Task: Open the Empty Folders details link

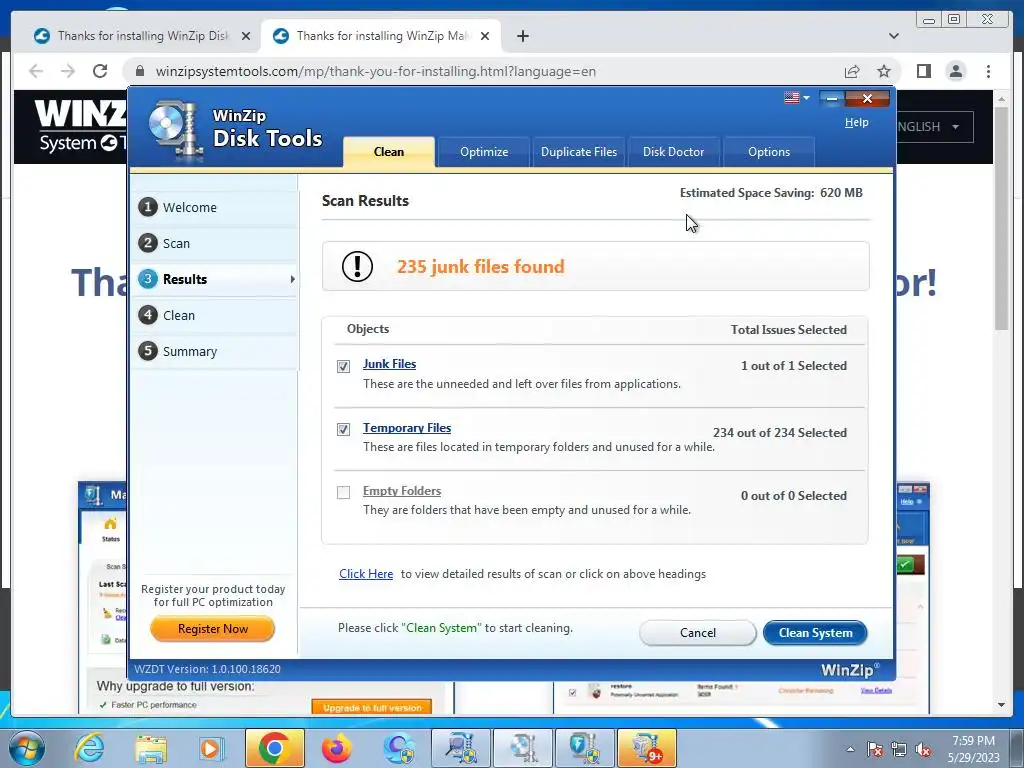Action: (x=402, y=491)
